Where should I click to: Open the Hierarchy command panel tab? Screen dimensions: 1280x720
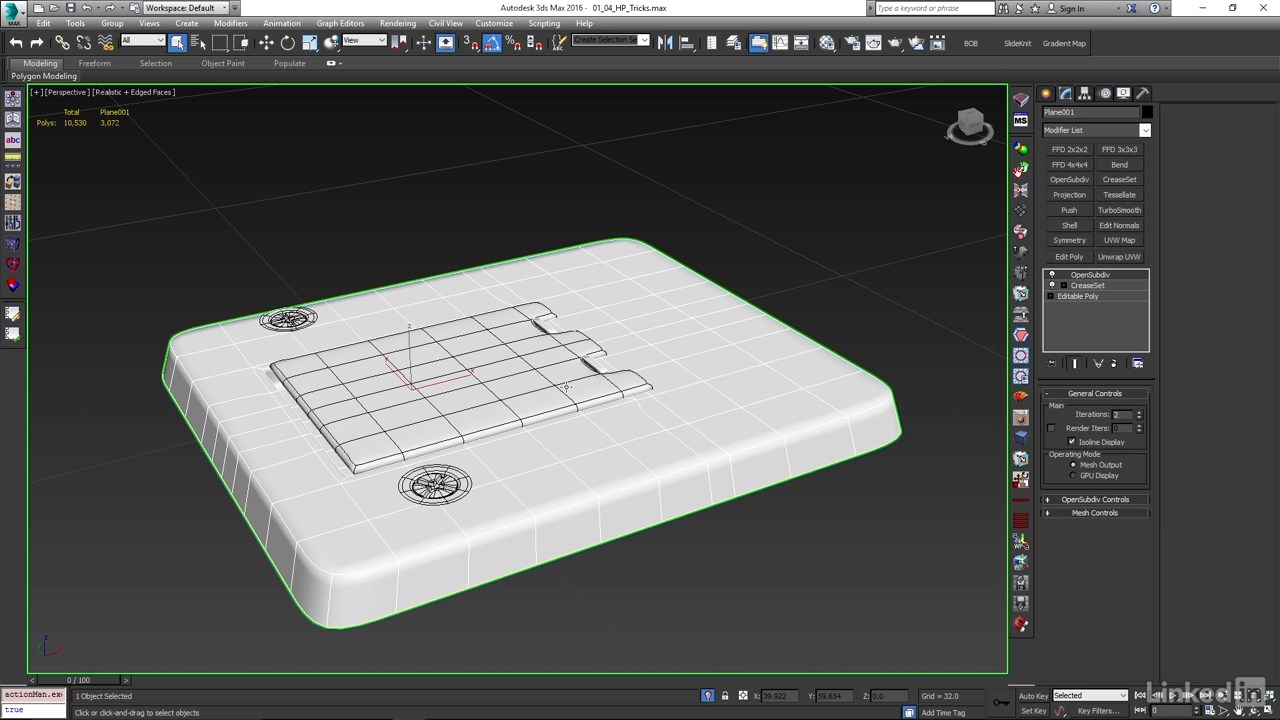point(1085,93)
